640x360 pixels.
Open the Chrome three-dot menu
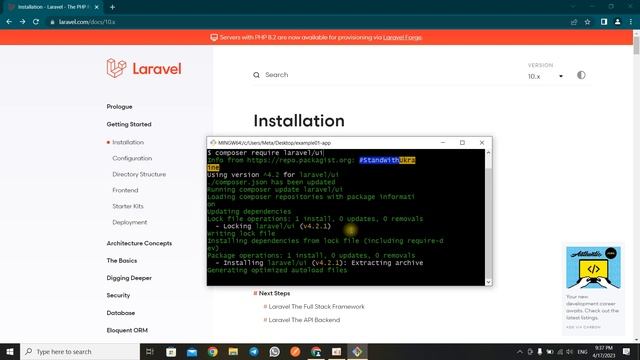tap(631, 22)
